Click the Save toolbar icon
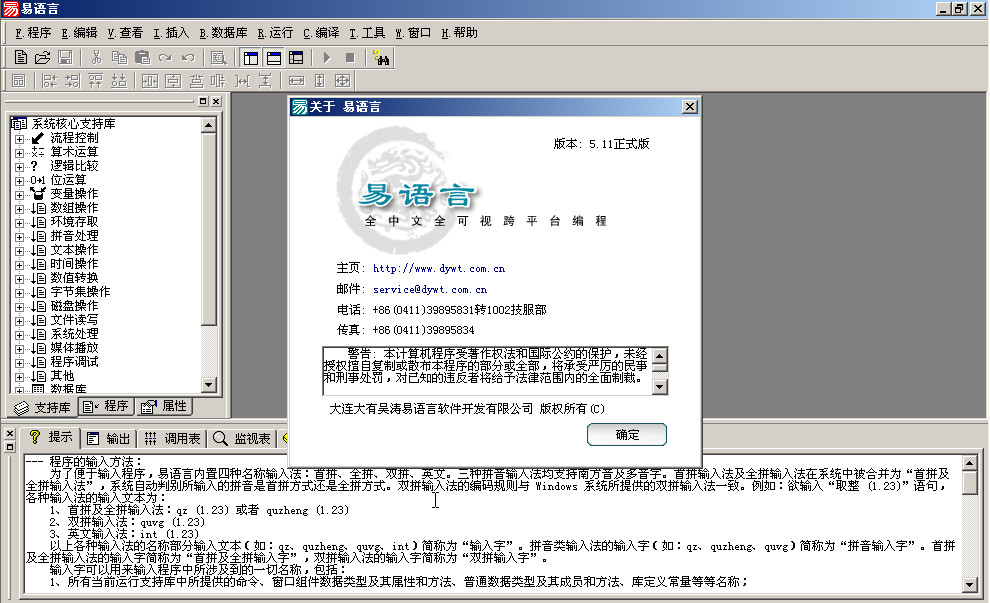Viewport: 990px width, 603px height. [66, 57]
